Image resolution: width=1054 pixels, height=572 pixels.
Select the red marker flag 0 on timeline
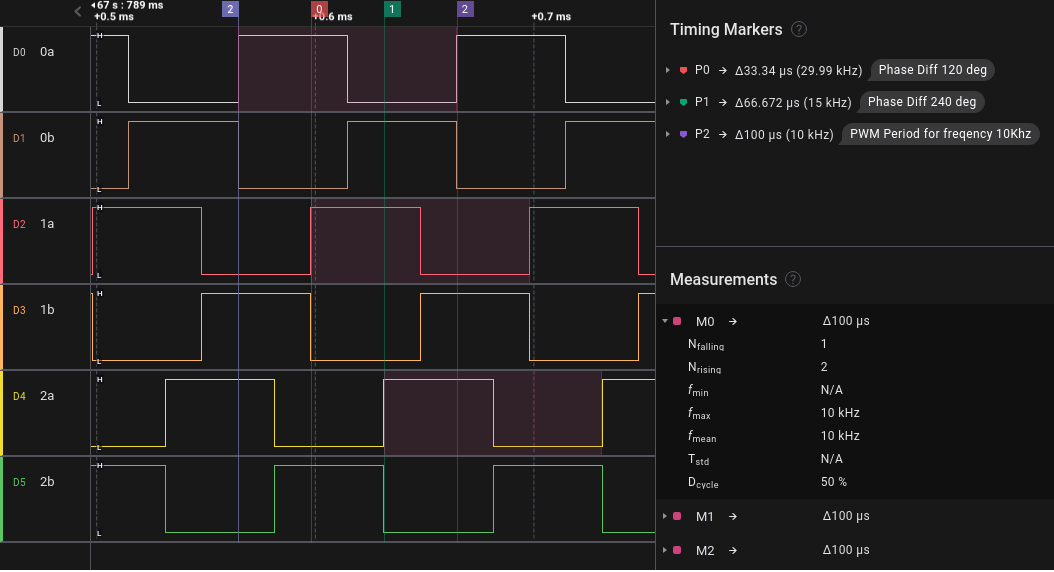click(x=319, y=9)
